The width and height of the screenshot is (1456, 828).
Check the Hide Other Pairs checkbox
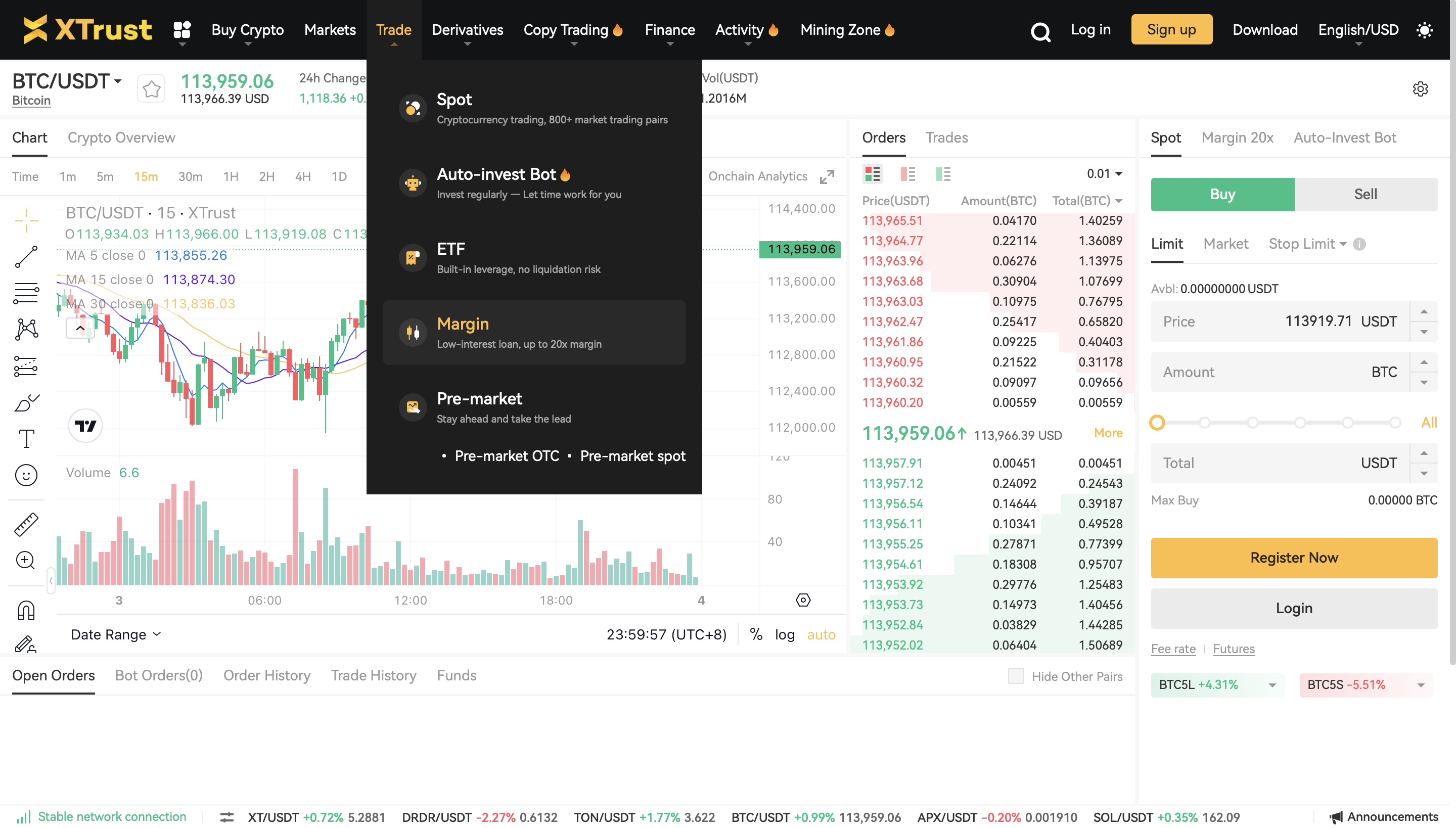(x=1016, y=675)
